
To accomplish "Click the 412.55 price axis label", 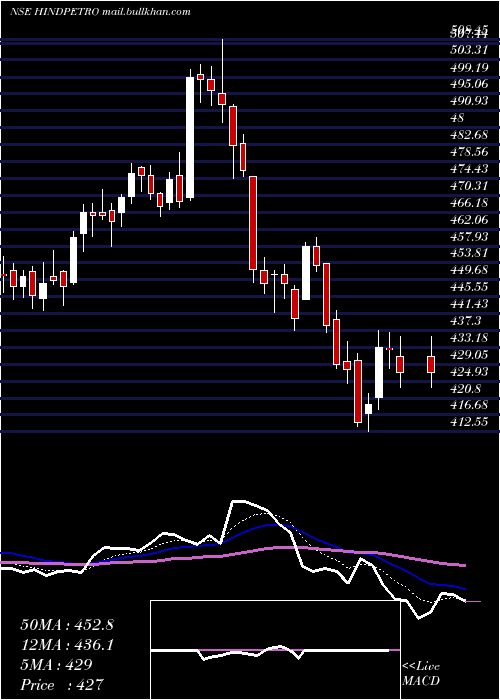I will [468, 422].
